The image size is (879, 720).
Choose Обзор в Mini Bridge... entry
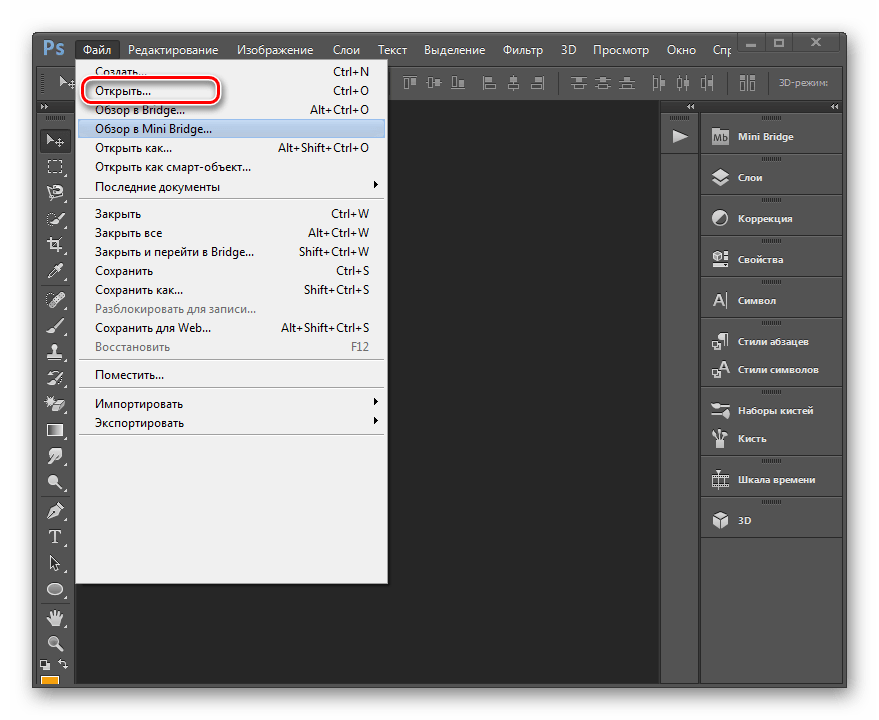153,129
